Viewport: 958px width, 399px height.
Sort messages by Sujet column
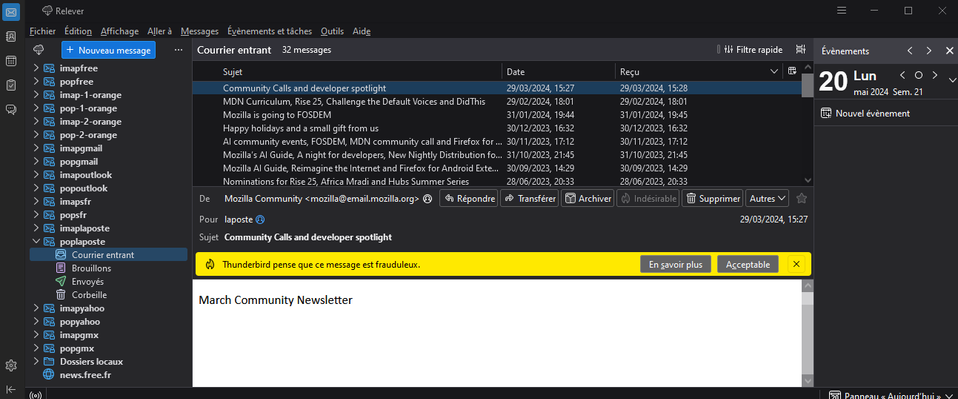coord(361,71)
